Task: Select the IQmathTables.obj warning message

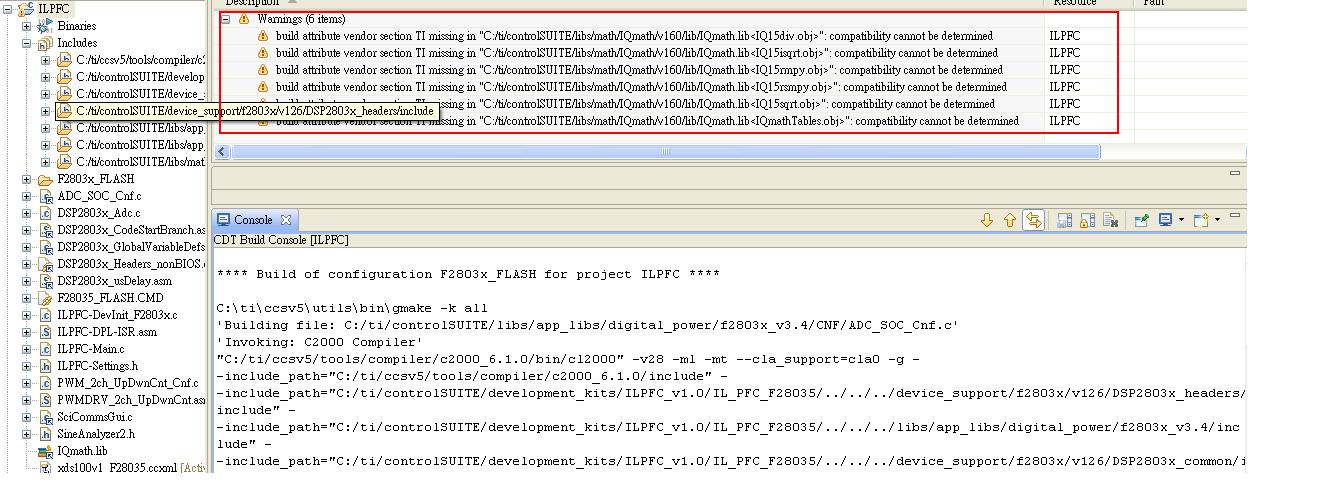Action: [x=647, y=121]
